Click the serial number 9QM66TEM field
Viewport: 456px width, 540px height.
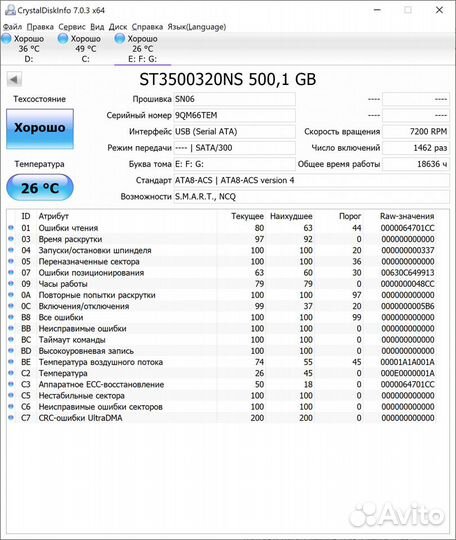[x=234, y=115]
